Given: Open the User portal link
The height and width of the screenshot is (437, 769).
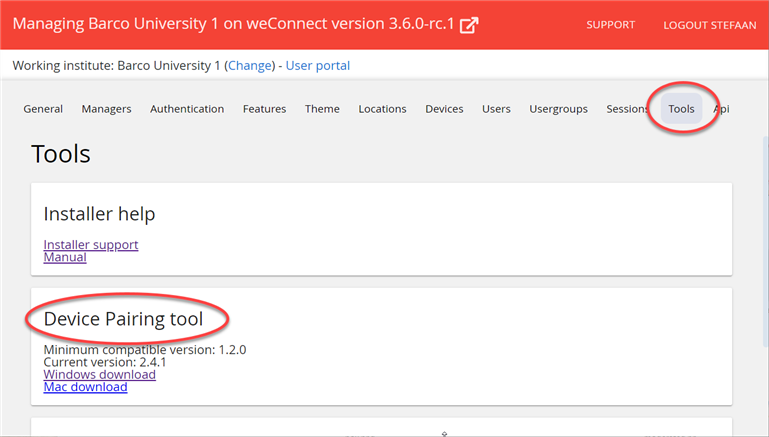Looking at the screenshot, I should click(x=317, y=66).
